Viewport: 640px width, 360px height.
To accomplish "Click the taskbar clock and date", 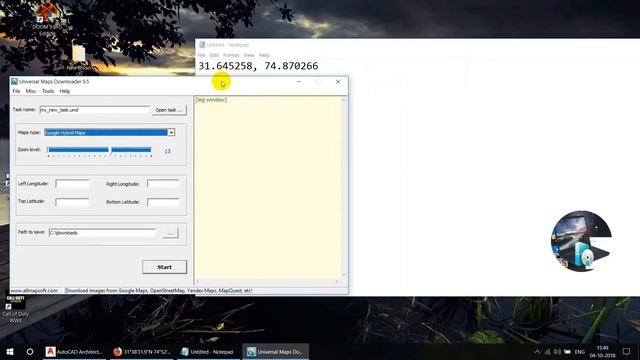I will point(602,352).
